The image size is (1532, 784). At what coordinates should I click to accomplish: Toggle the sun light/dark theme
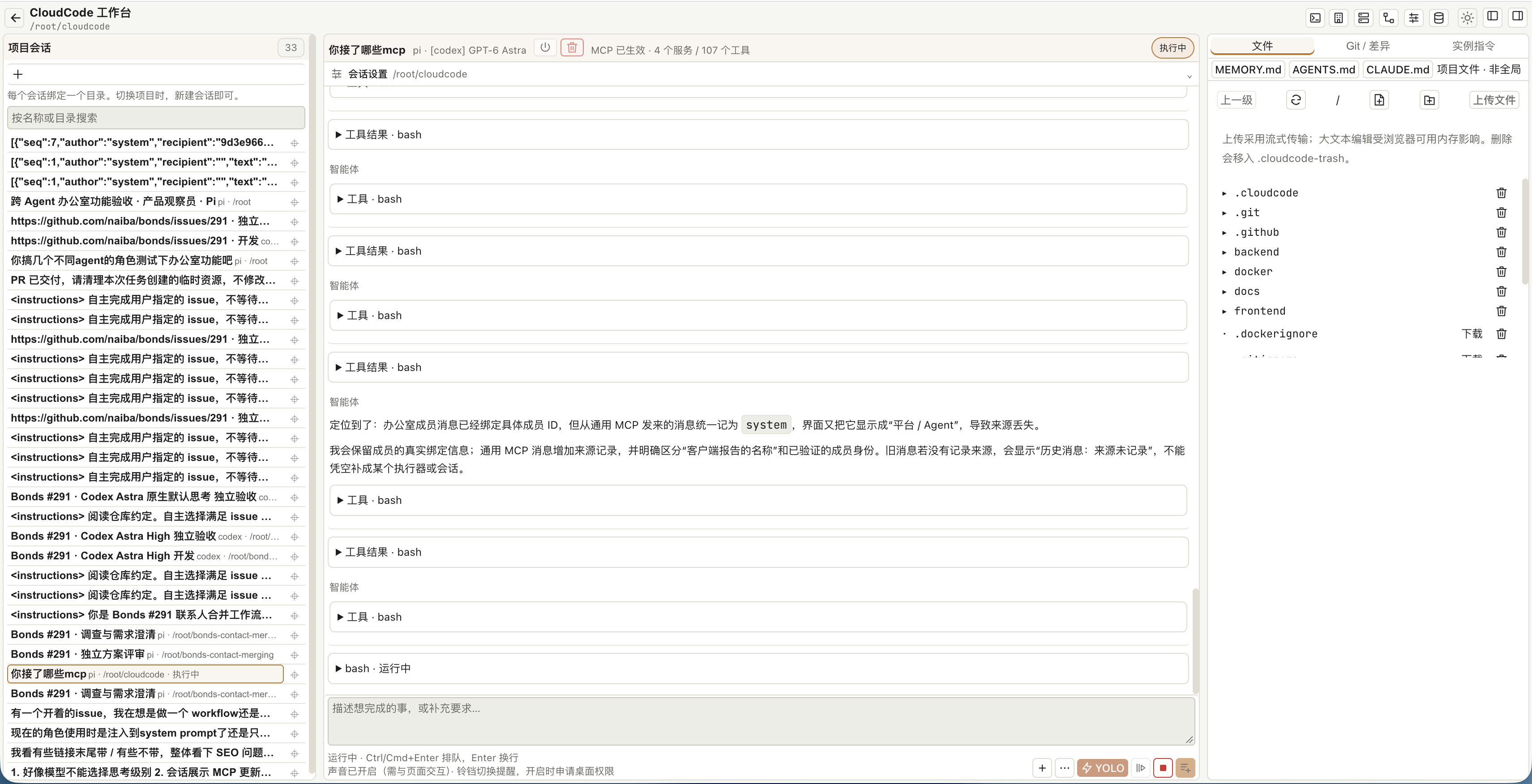[x=1467, y=18]
